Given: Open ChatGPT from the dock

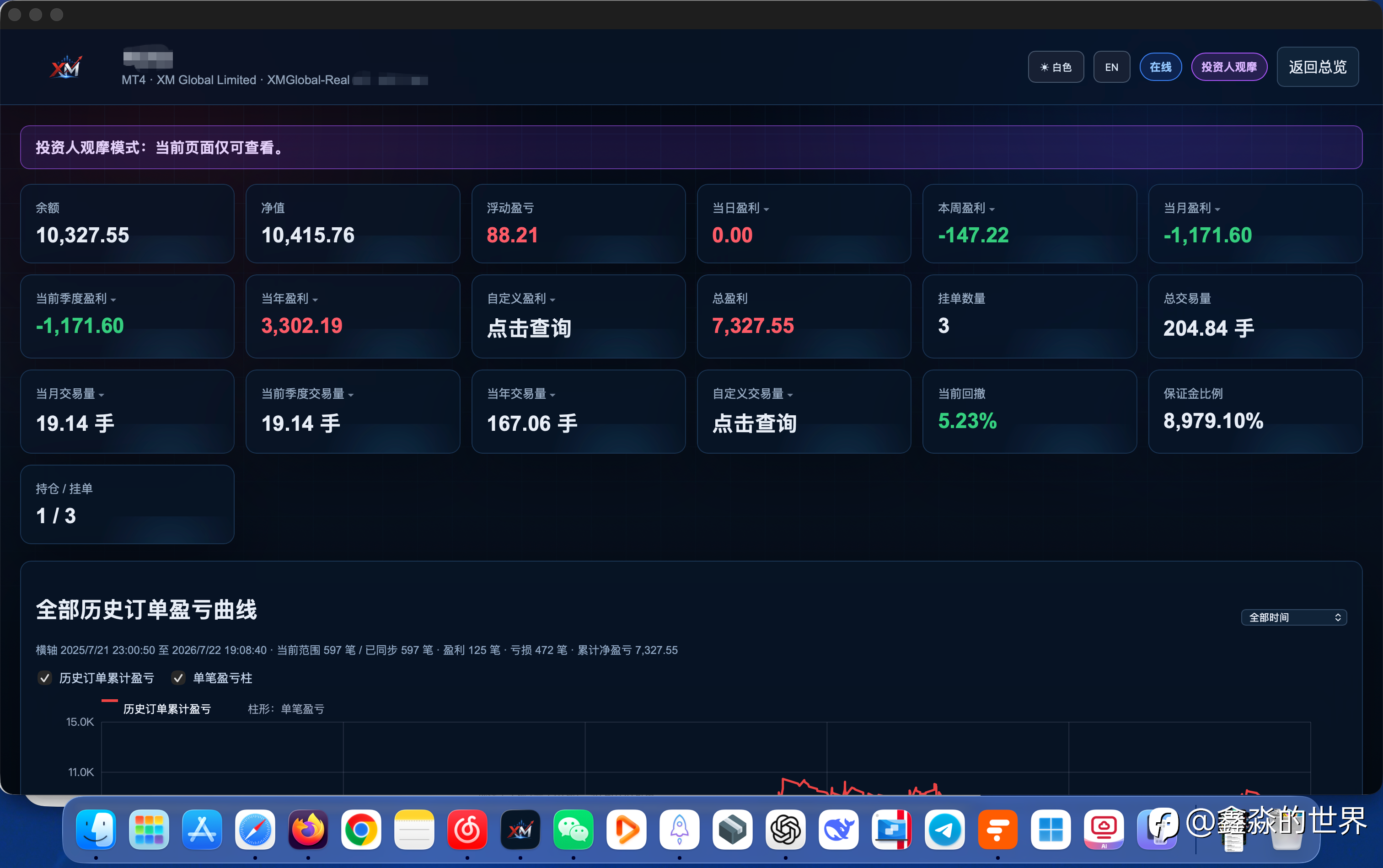Looking at the screenshot, I should [785, 829].
